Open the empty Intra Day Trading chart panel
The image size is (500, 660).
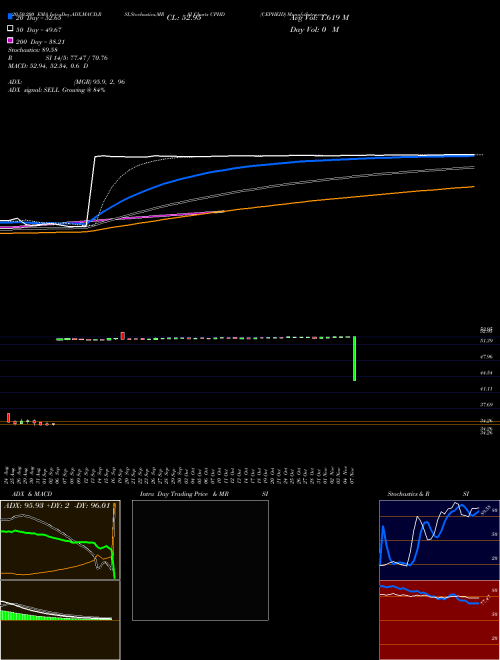click(x=200, y=560)
